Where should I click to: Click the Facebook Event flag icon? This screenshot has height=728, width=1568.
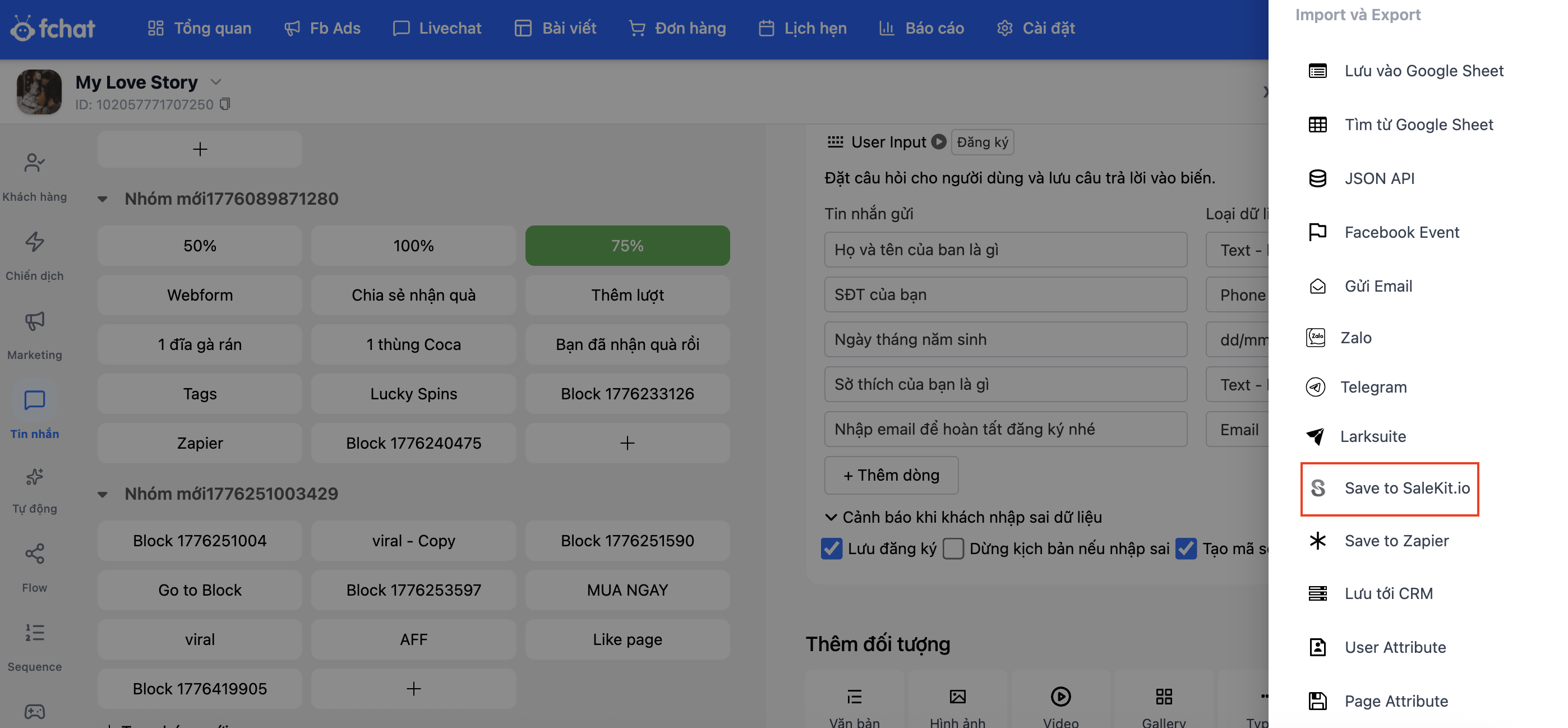[1318, 232]
